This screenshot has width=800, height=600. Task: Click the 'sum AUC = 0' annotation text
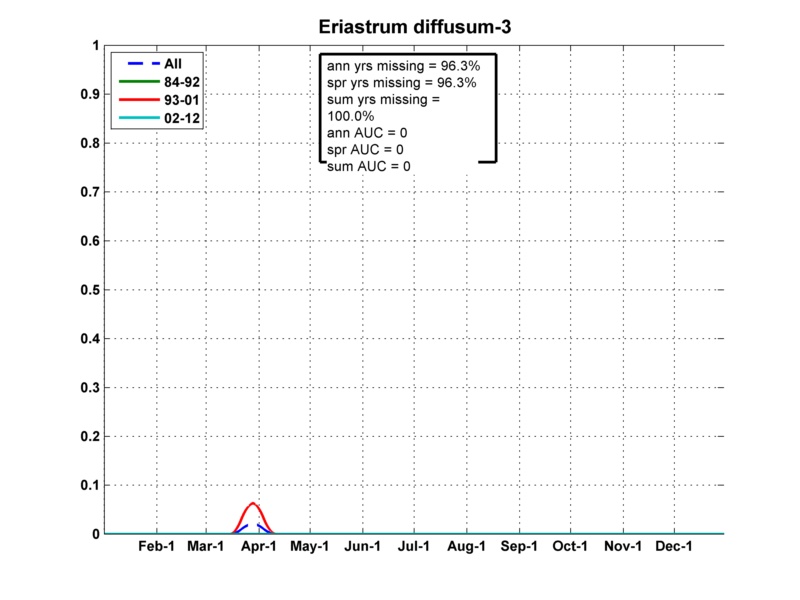(x=369, y=166)
